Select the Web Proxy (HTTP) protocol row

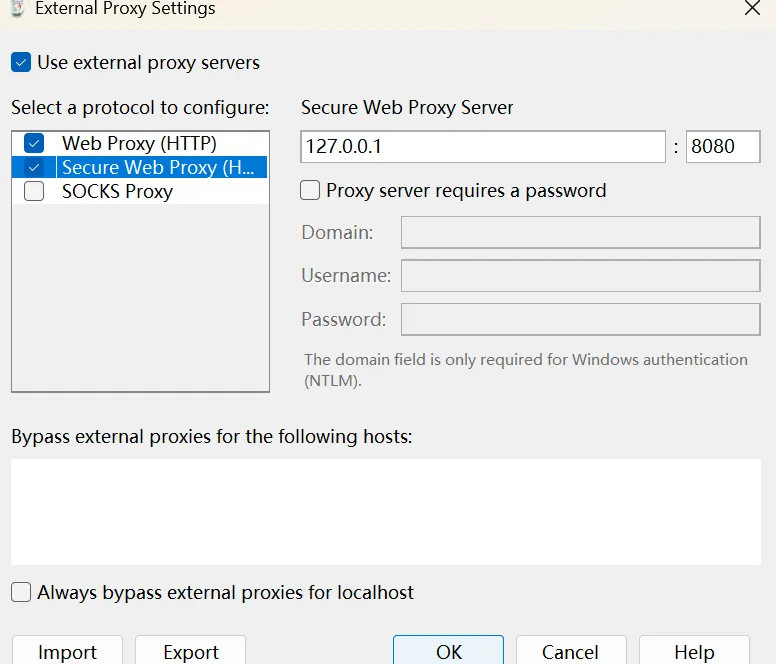(139, 143)
